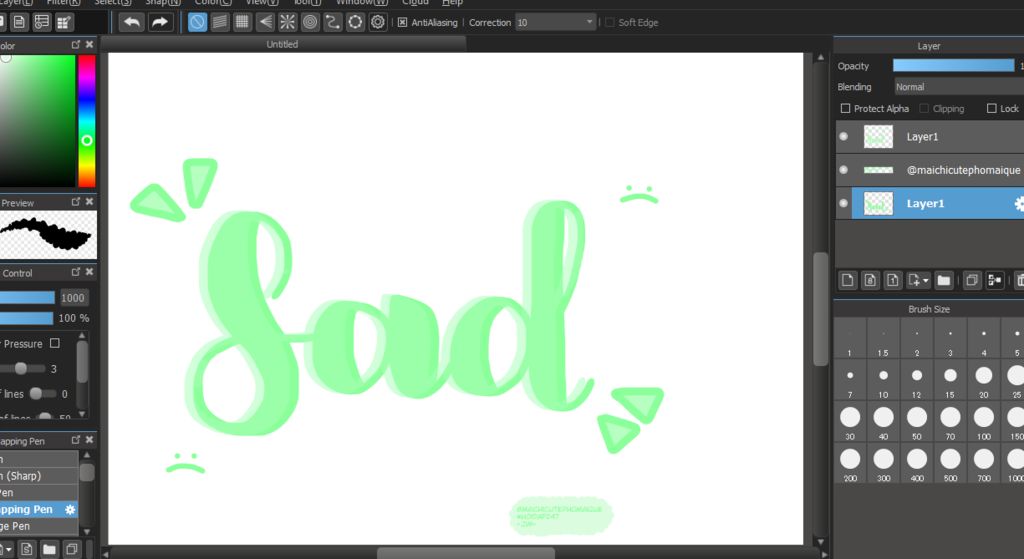Click the Undo arrow in the toolbar

(132, 22)
